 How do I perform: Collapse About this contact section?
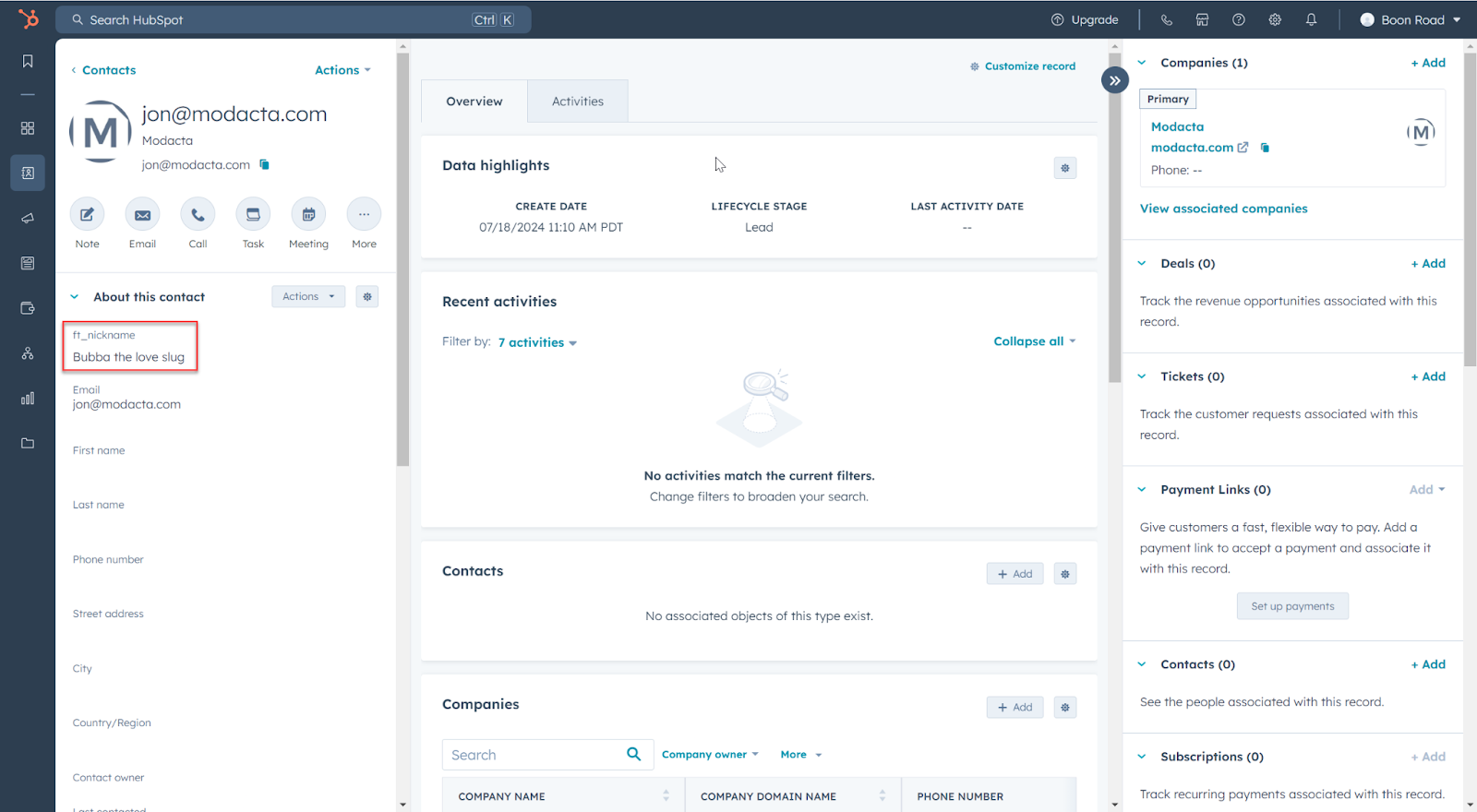pos(75,297)
